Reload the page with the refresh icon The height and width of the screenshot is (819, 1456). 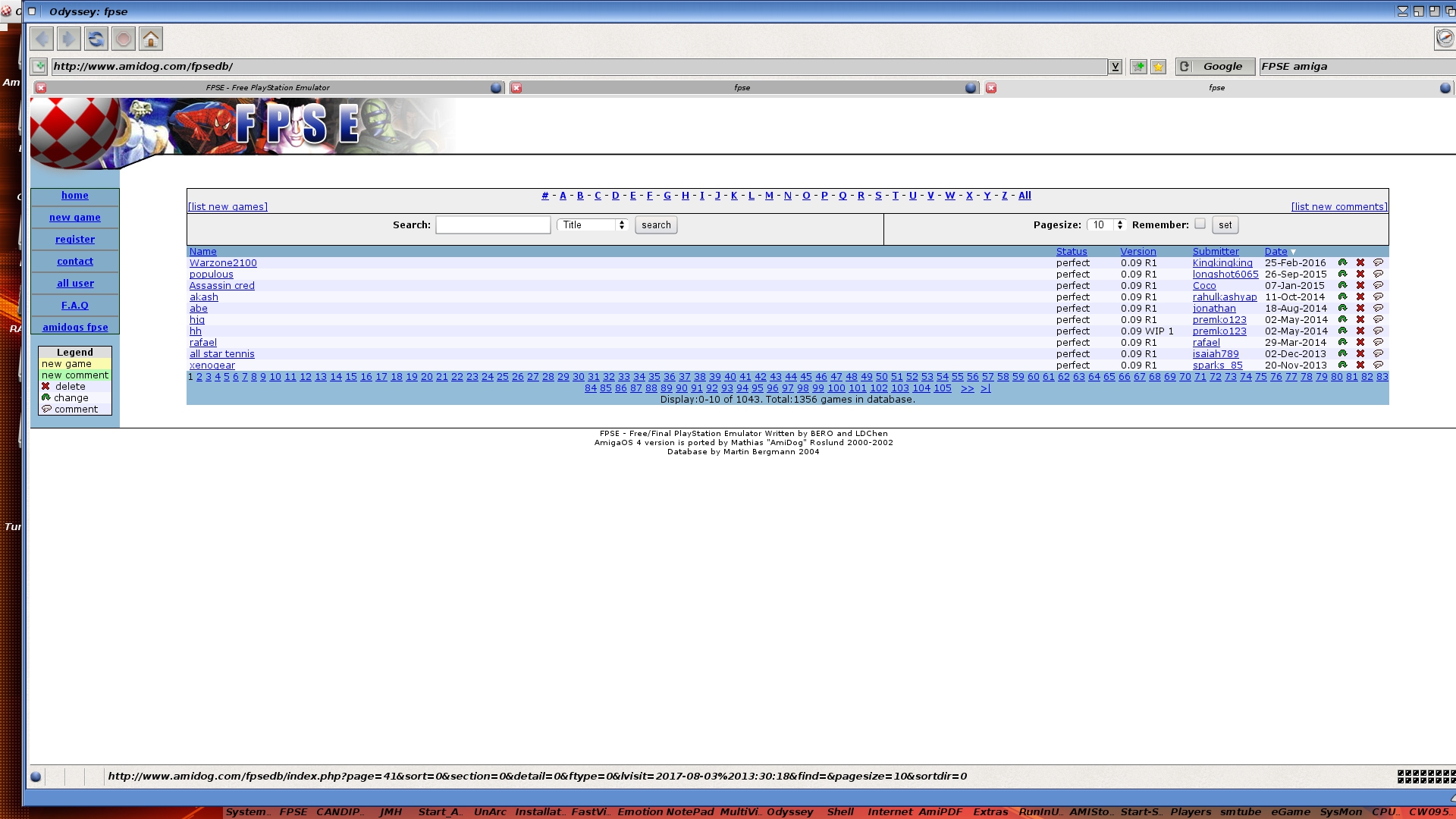[96, 39]
